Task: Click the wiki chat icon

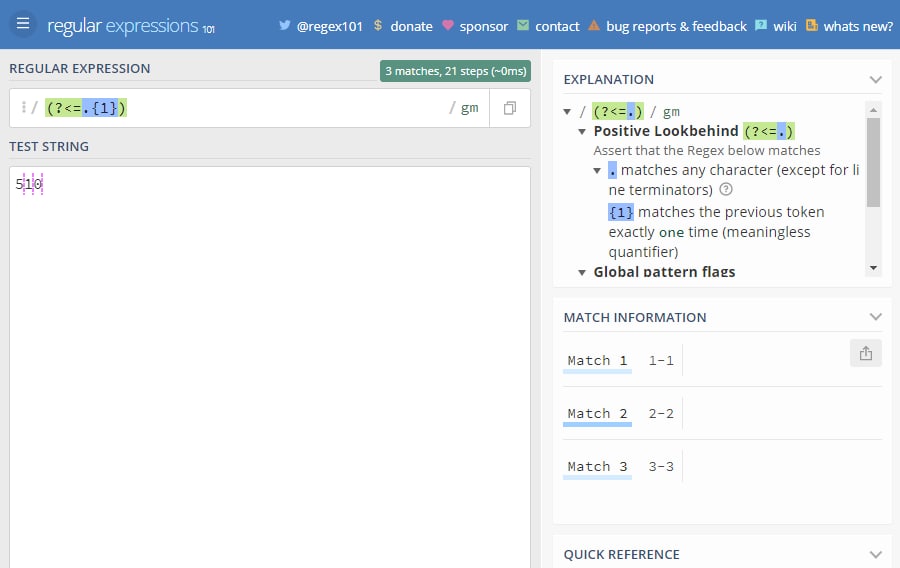Action: (761, 25)
